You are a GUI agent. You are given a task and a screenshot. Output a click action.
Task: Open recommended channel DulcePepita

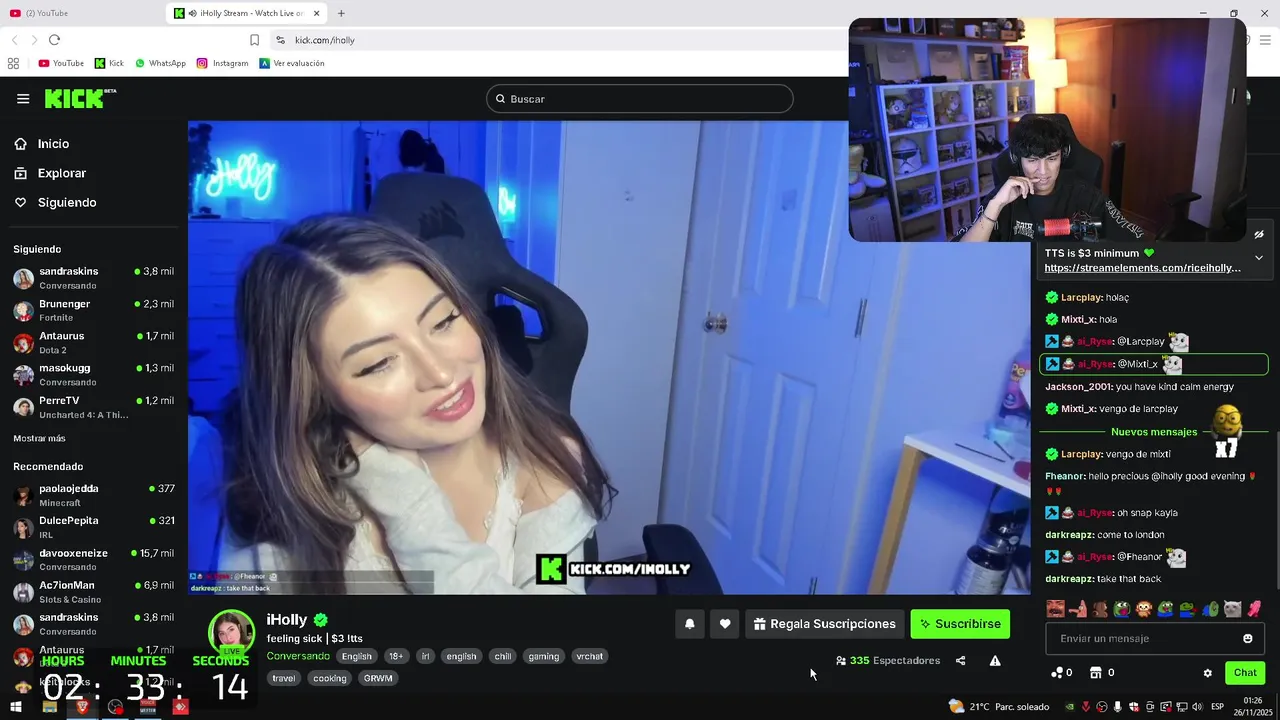[94, 527]
